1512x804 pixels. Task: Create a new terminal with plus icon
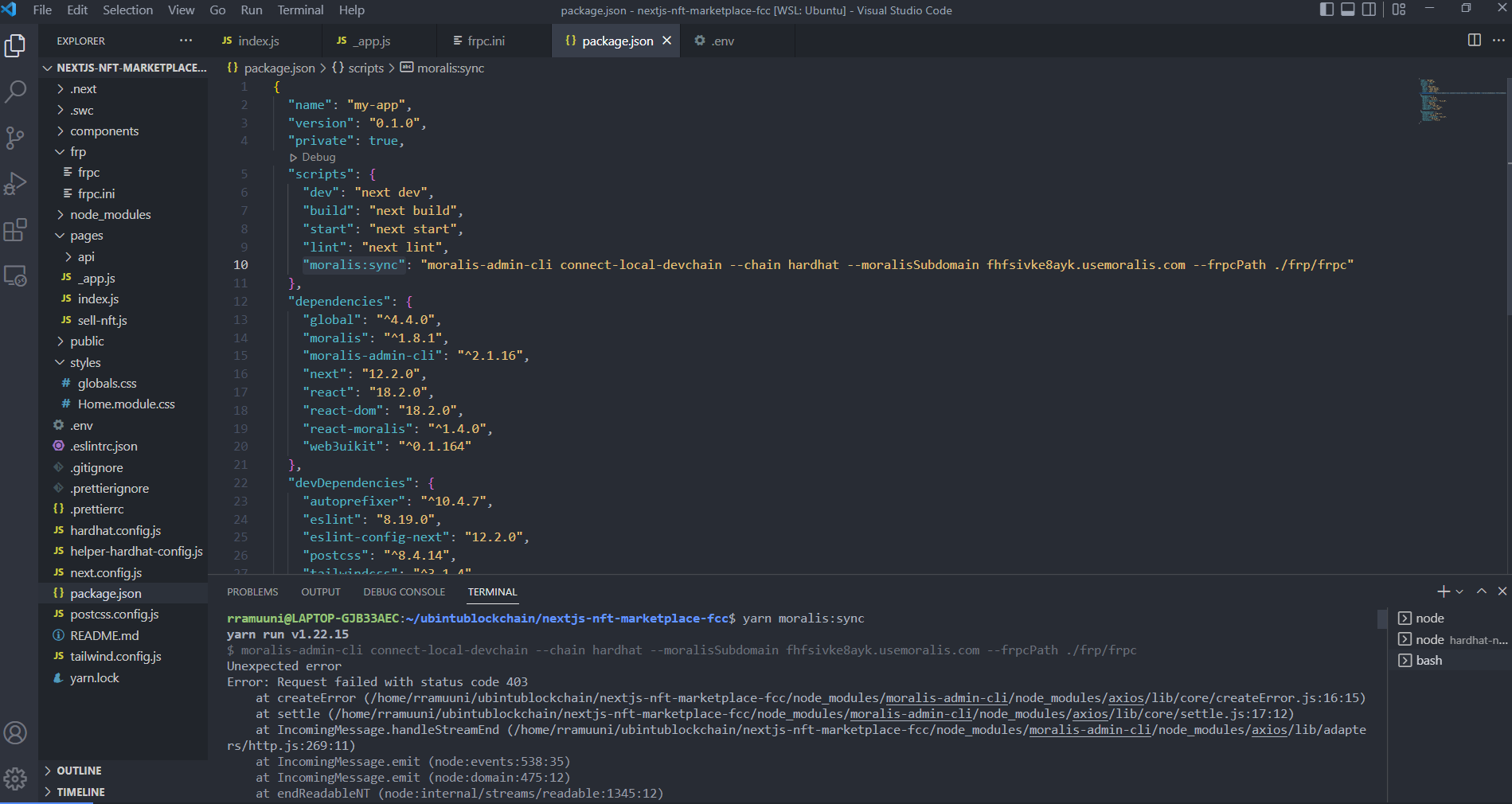pos(1443,591)
